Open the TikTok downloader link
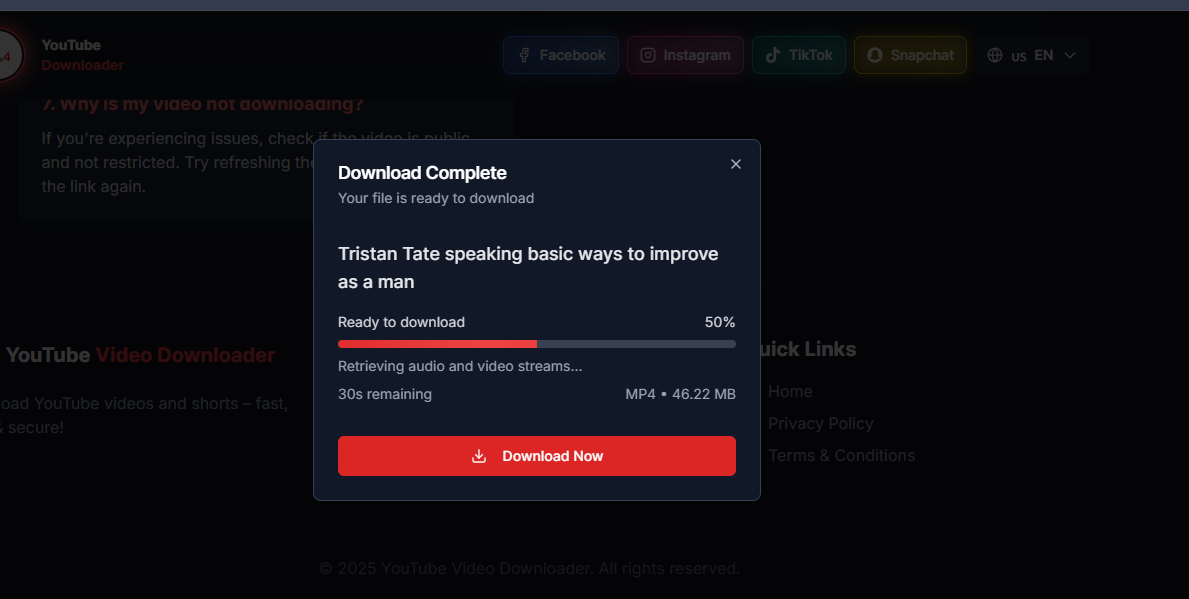Screen dimensions: 1189x599 coord(799,55)
